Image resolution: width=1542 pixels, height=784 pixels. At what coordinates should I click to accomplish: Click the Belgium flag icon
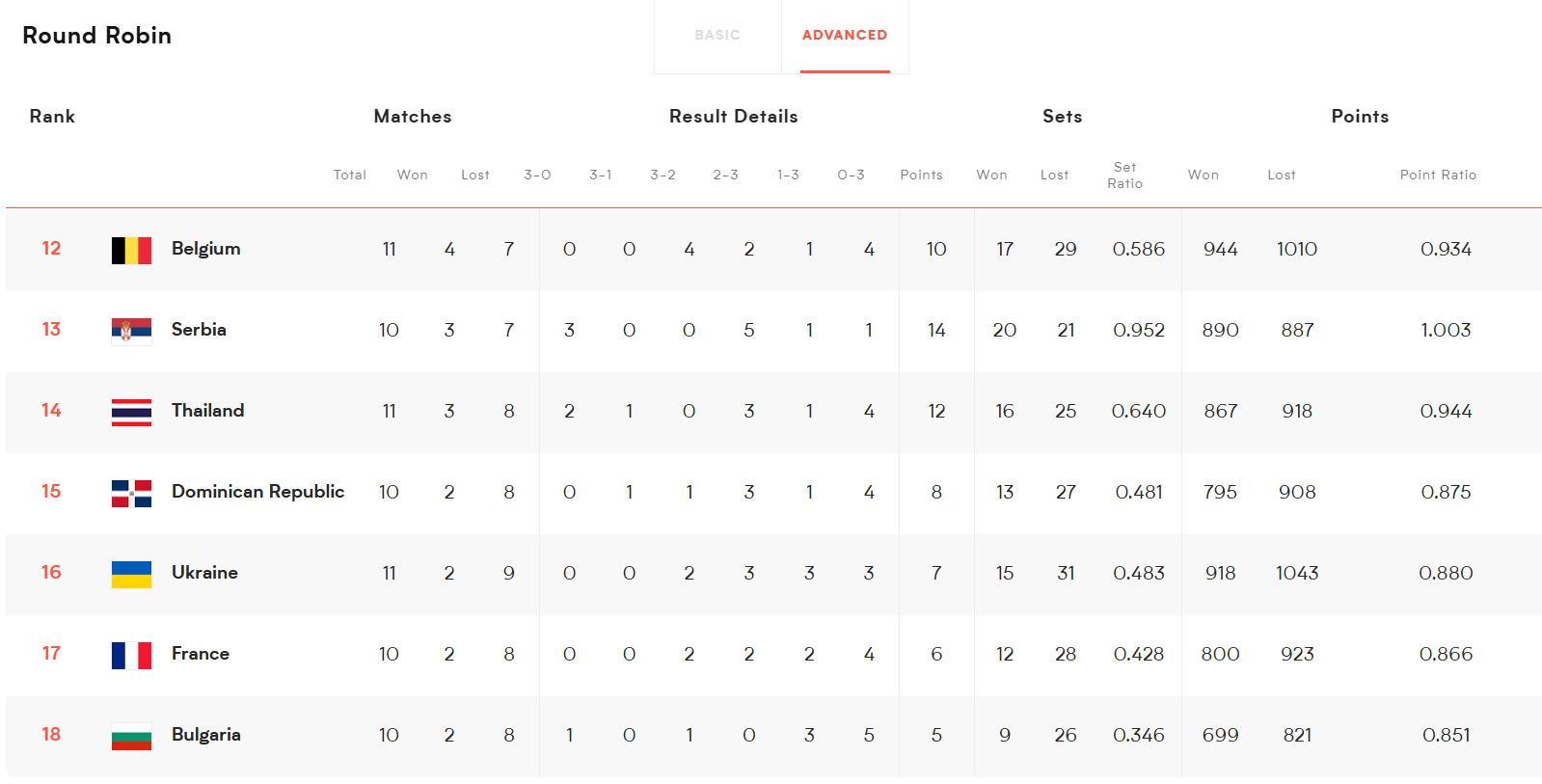pyautogui.click(x=131, y=251)
